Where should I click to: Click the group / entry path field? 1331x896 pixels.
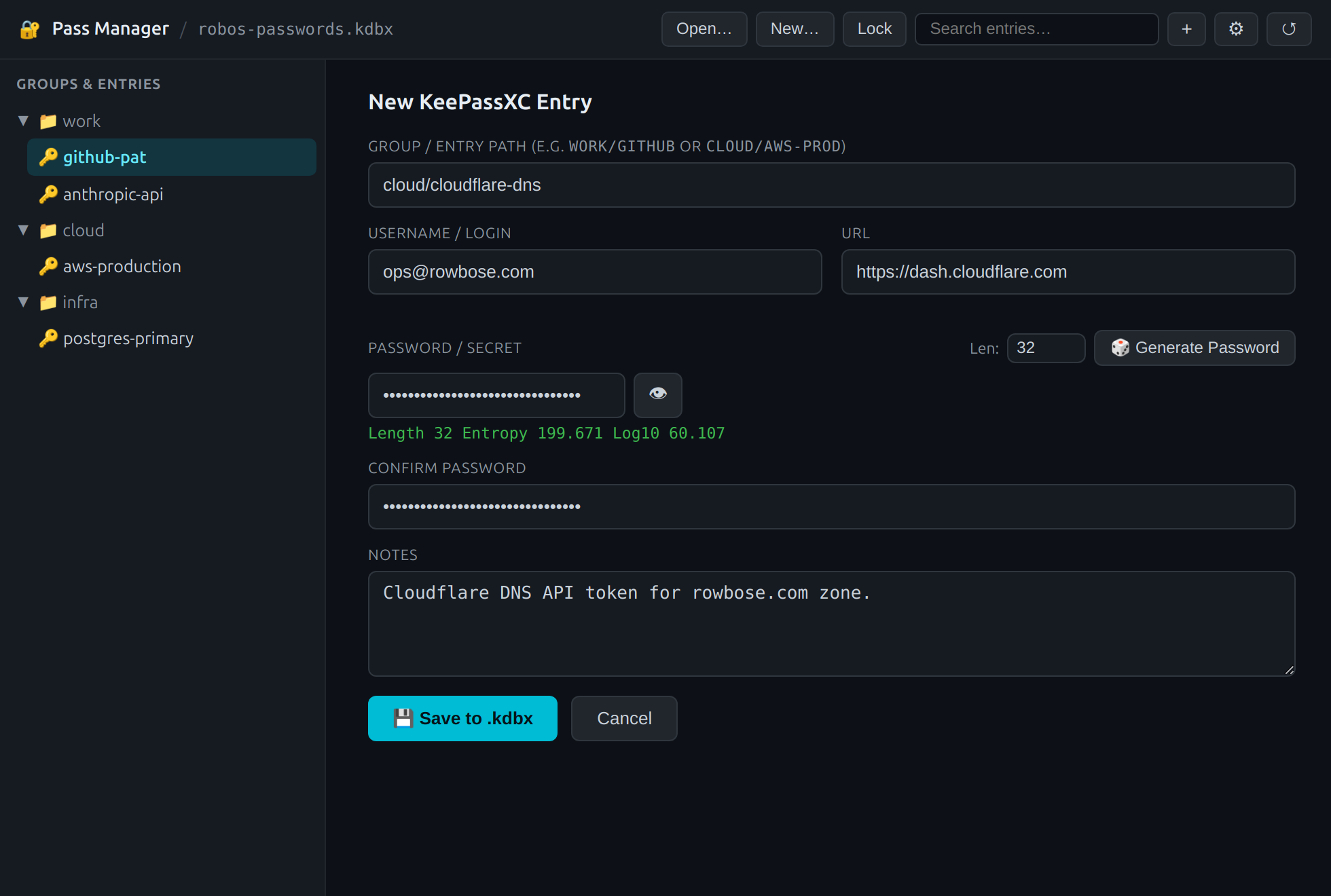(831, 185)
